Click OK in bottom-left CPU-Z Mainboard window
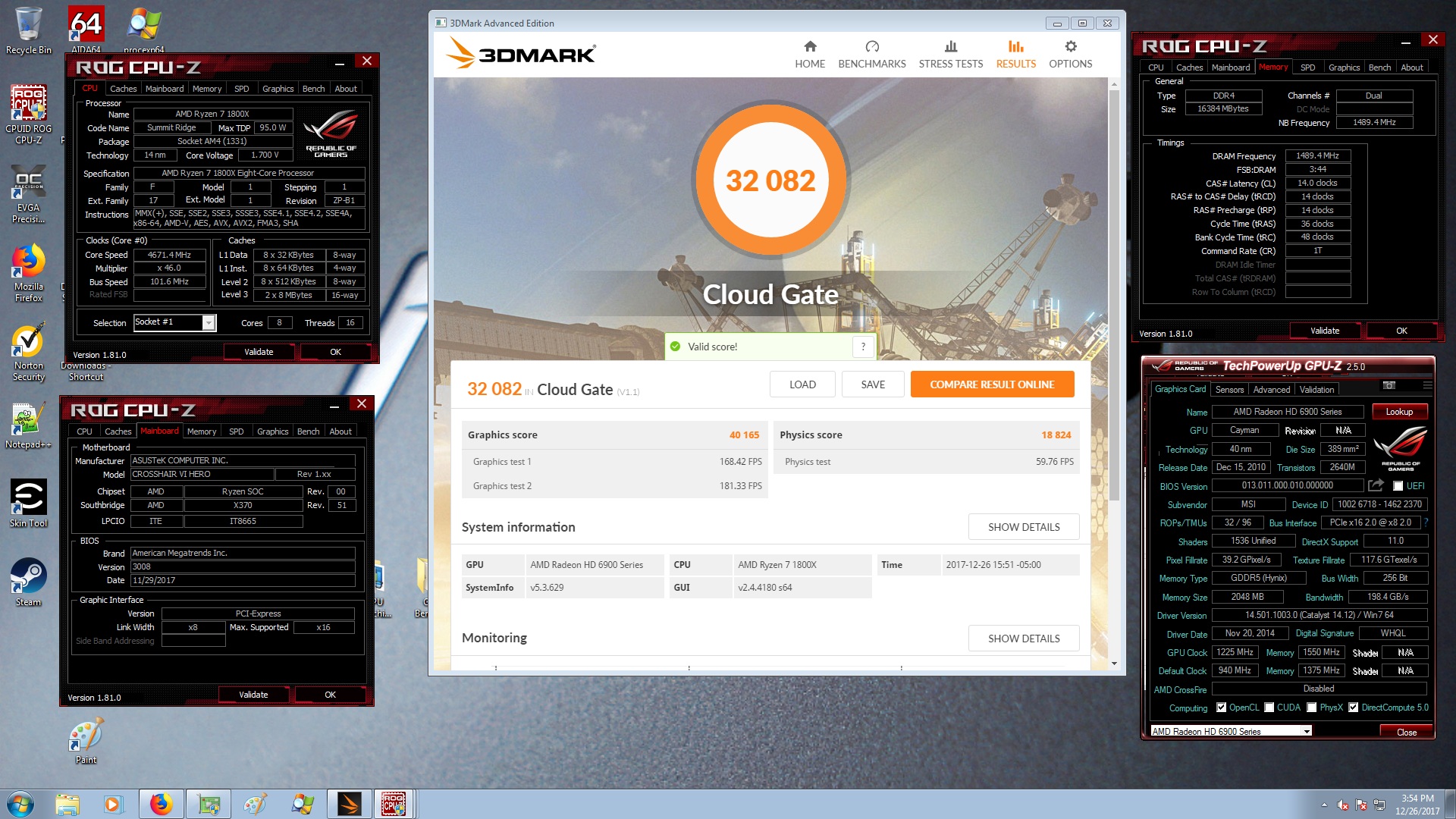 pyautogui.click(x=331, y=695)
